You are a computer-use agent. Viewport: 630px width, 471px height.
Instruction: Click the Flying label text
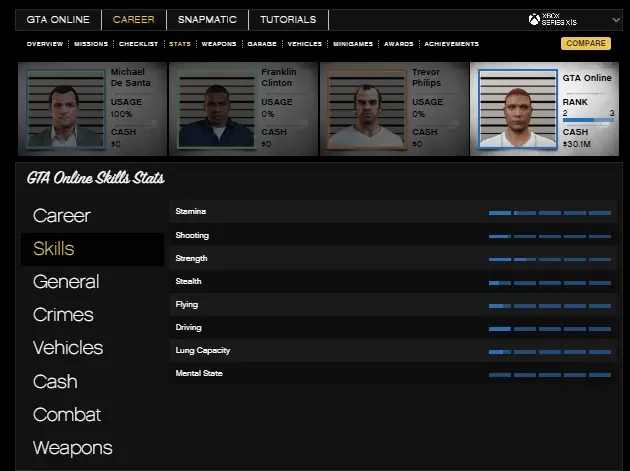[186, 305]
